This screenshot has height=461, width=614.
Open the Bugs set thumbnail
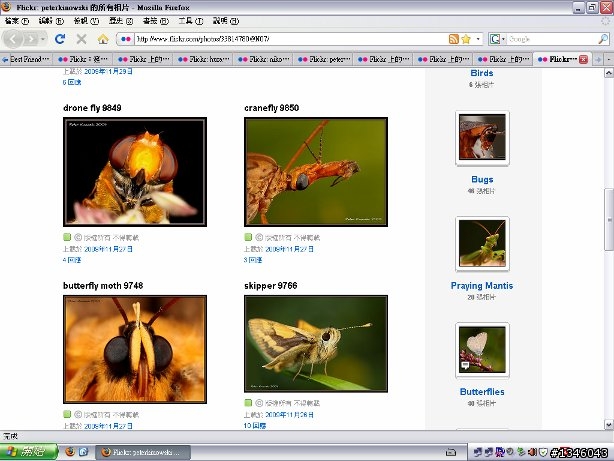click(x=482, y=138)
